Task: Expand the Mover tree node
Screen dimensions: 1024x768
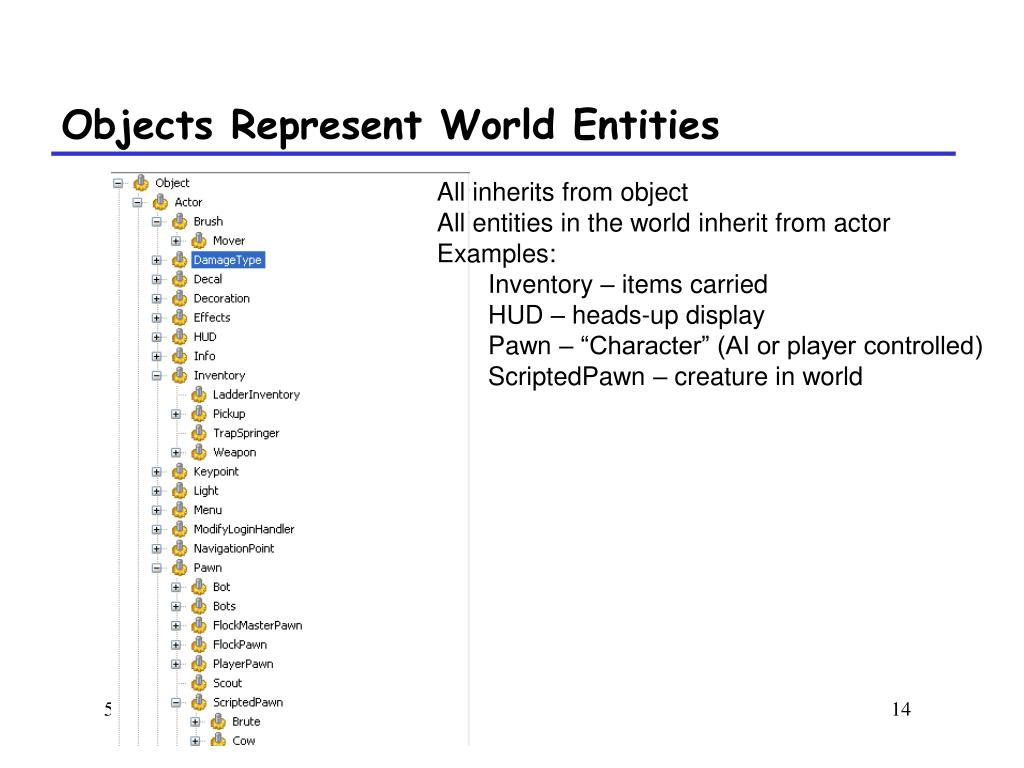Action: click(176, 241)
